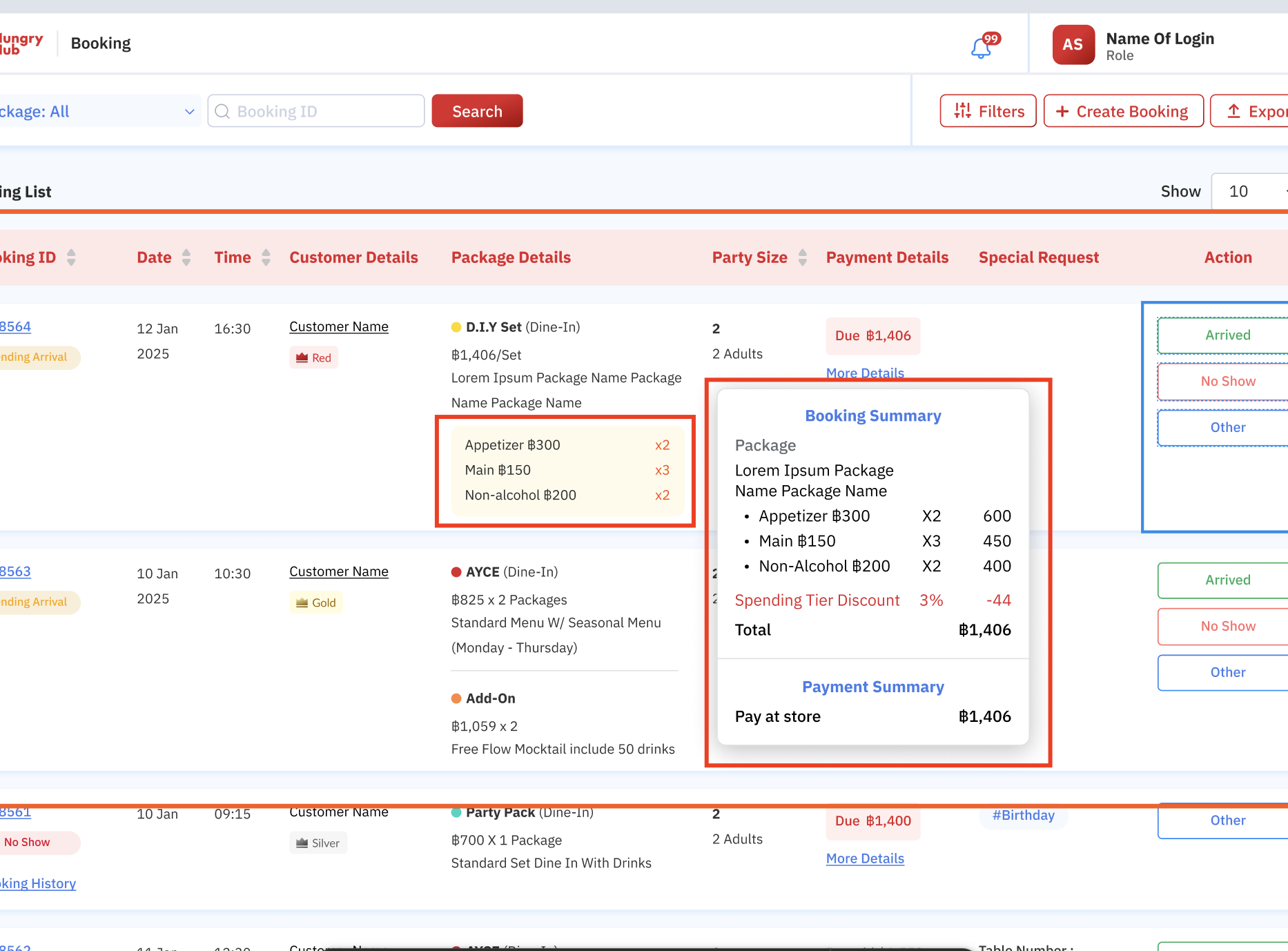Click the Gold tier crown badge
1288x951 pixels.
(316, 602)
